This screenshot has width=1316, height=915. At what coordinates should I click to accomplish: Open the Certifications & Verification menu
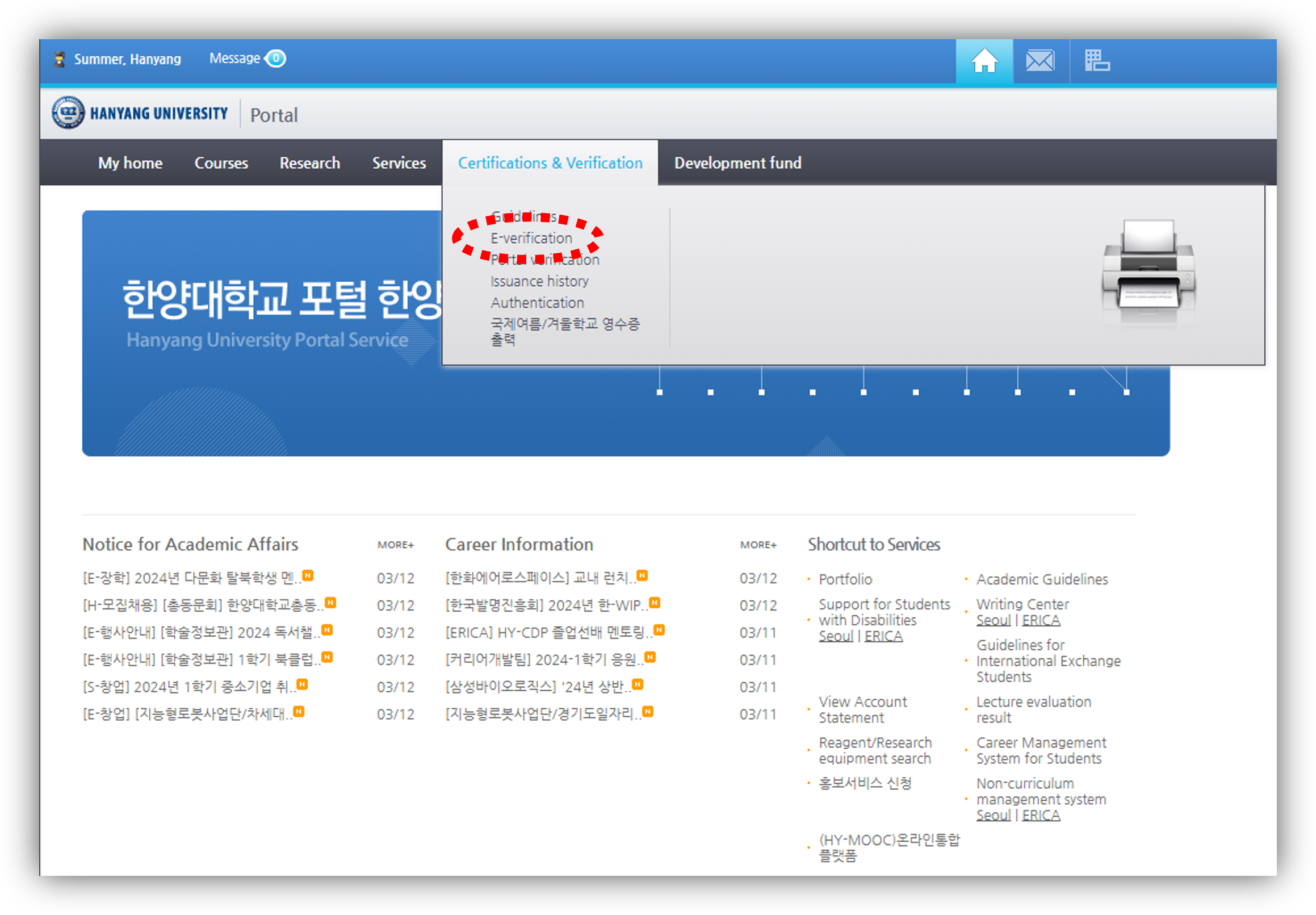550,164
